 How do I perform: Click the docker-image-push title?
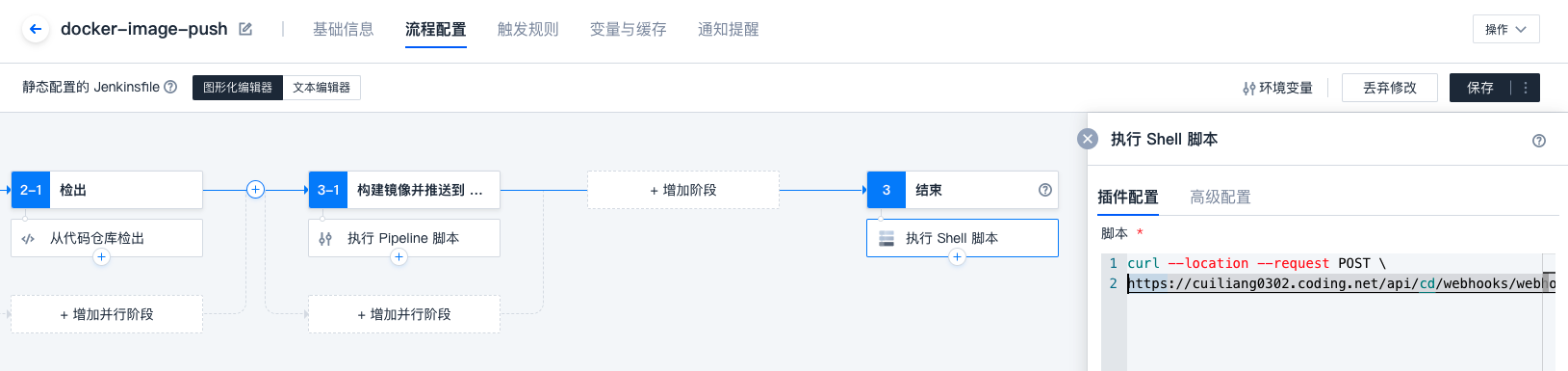point(144,29)
